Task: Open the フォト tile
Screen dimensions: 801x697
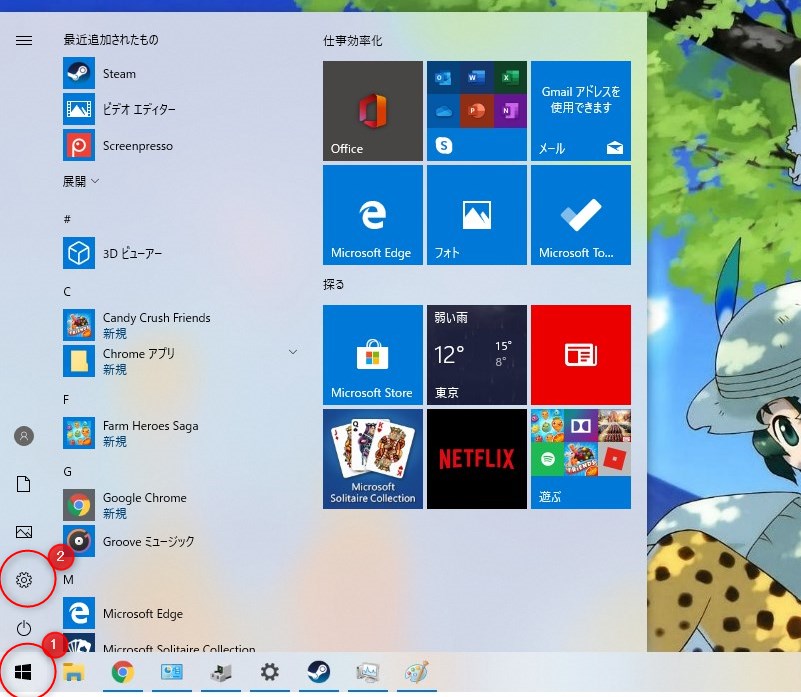Action: [477, 215]
